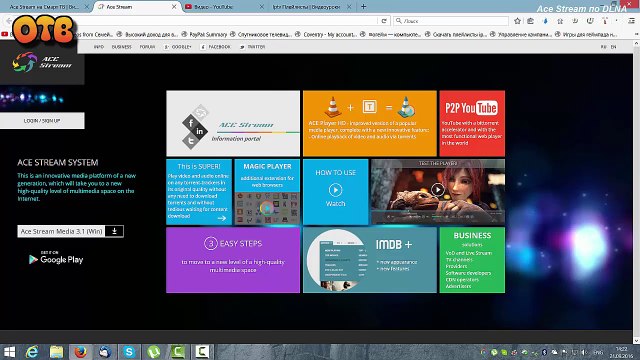Click the volume icon in system tray
Image resolution: width=640 pixels, height=360 pixels.
(584, 352)
